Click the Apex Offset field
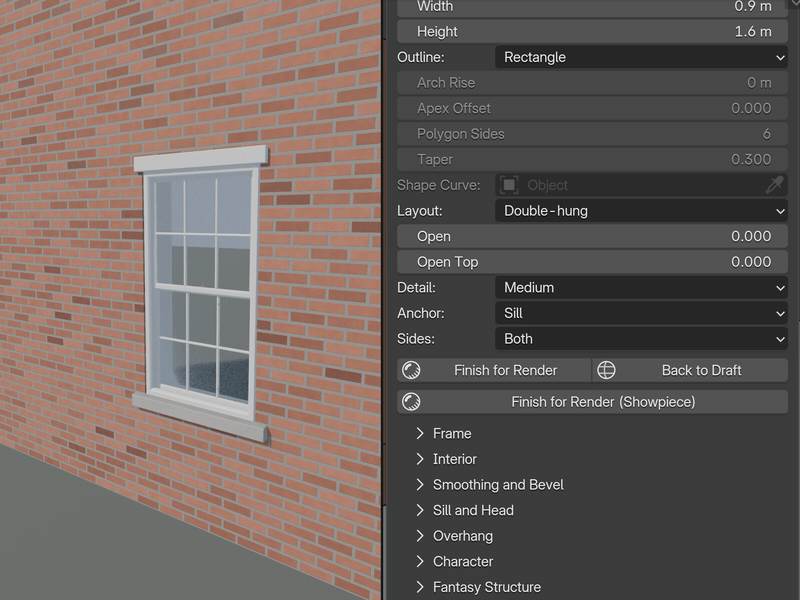The image size is (800, 600). [x=592, y=108]
